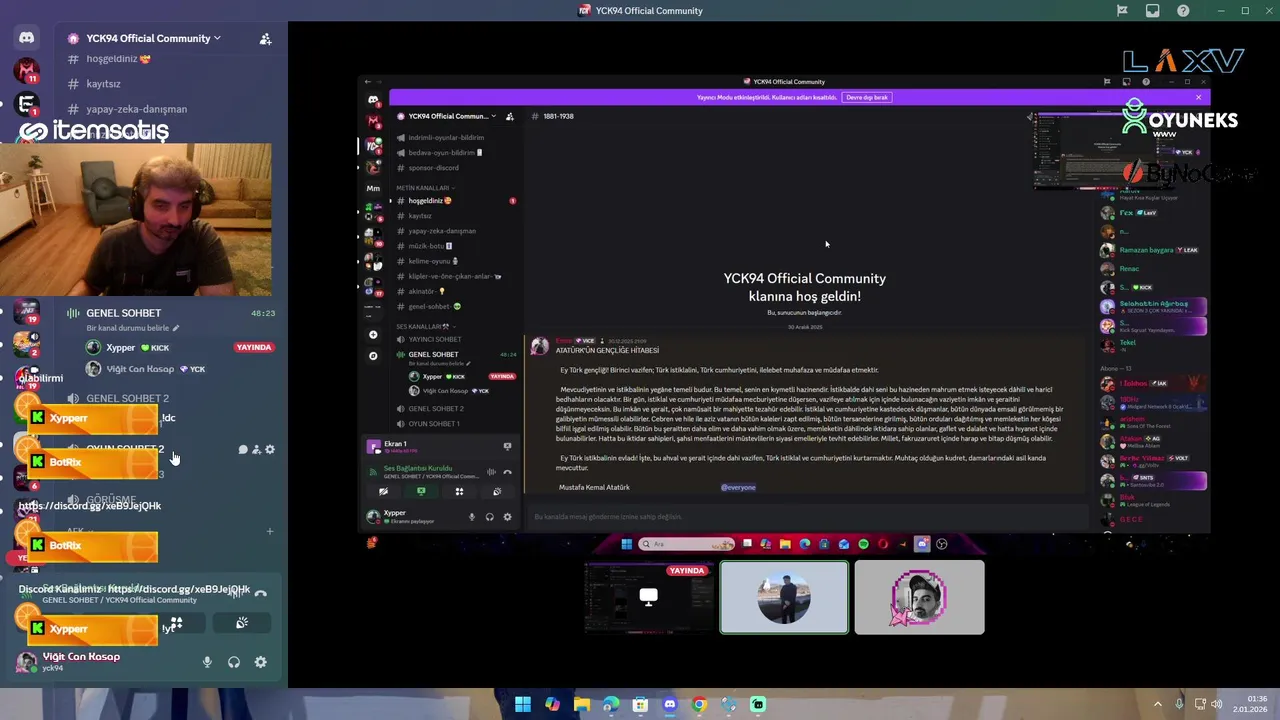Viewport: 1280px width, 720px height.
Task: Select member Ramazan baygara in streamed member list
Action: click(x=1147, y=250)
